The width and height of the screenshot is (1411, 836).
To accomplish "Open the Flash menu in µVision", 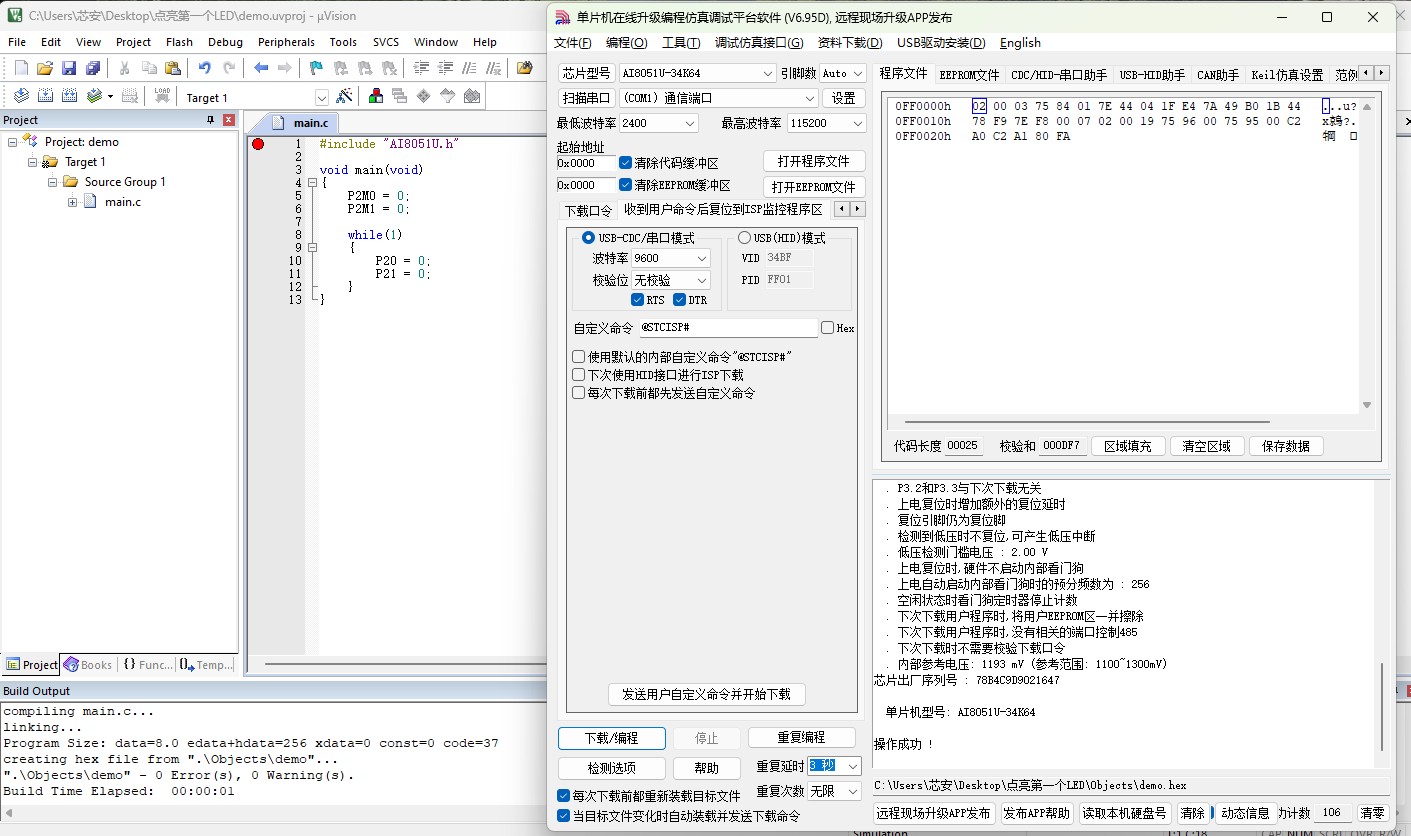I will click(180, 42).
